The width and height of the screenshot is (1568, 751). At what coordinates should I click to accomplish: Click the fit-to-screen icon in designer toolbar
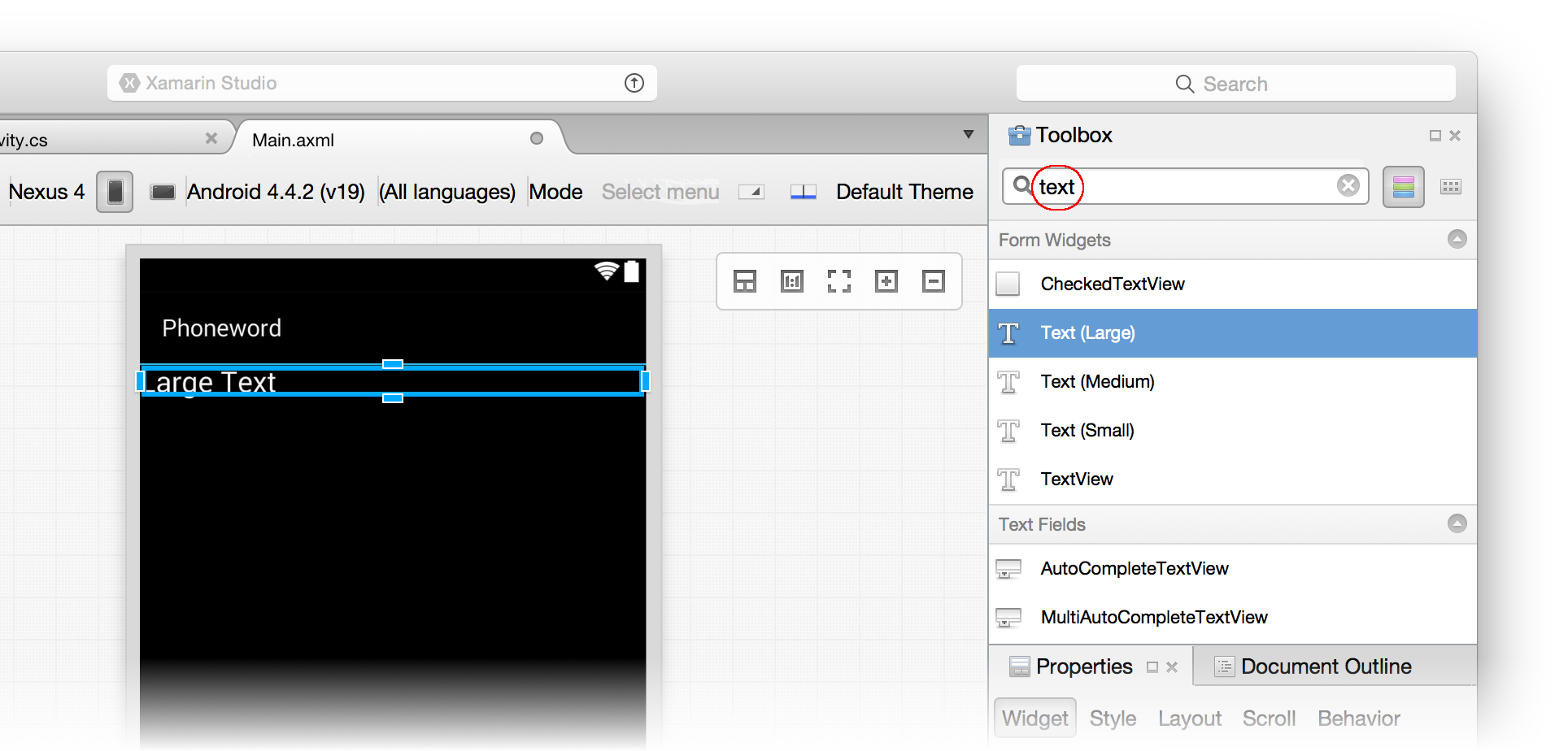click(838, 281)
